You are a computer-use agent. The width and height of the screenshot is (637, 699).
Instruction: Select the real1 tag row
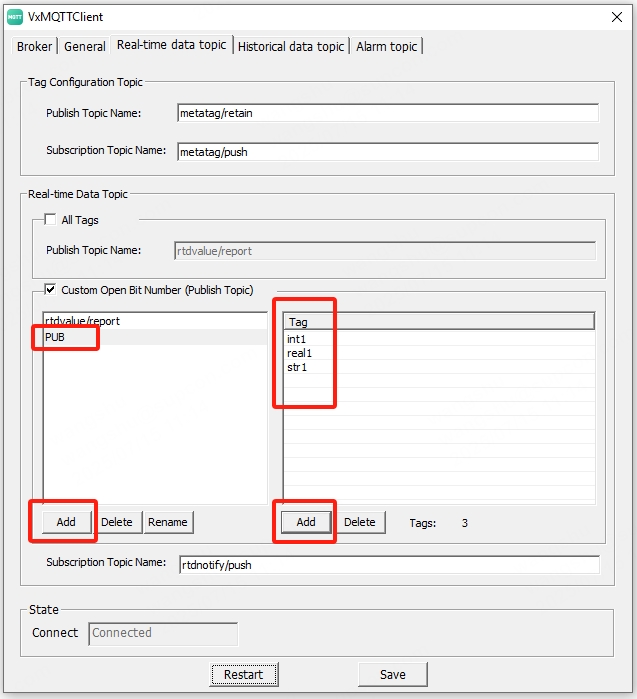439,353
